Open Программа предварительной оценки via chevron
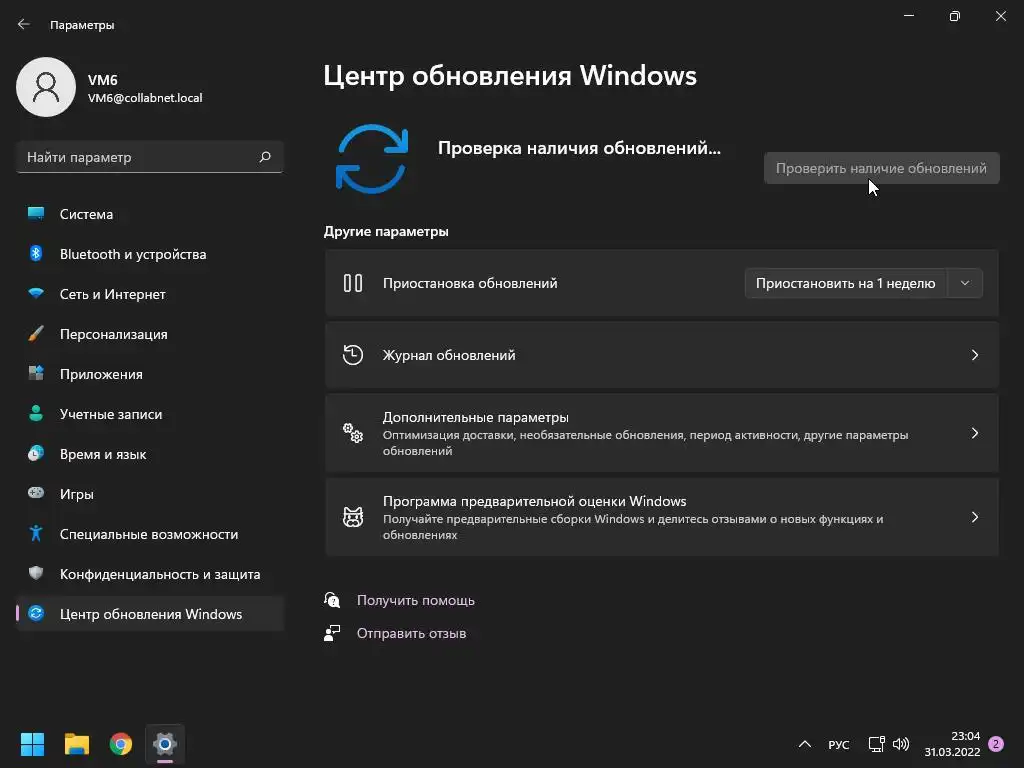 pos(974,517)
